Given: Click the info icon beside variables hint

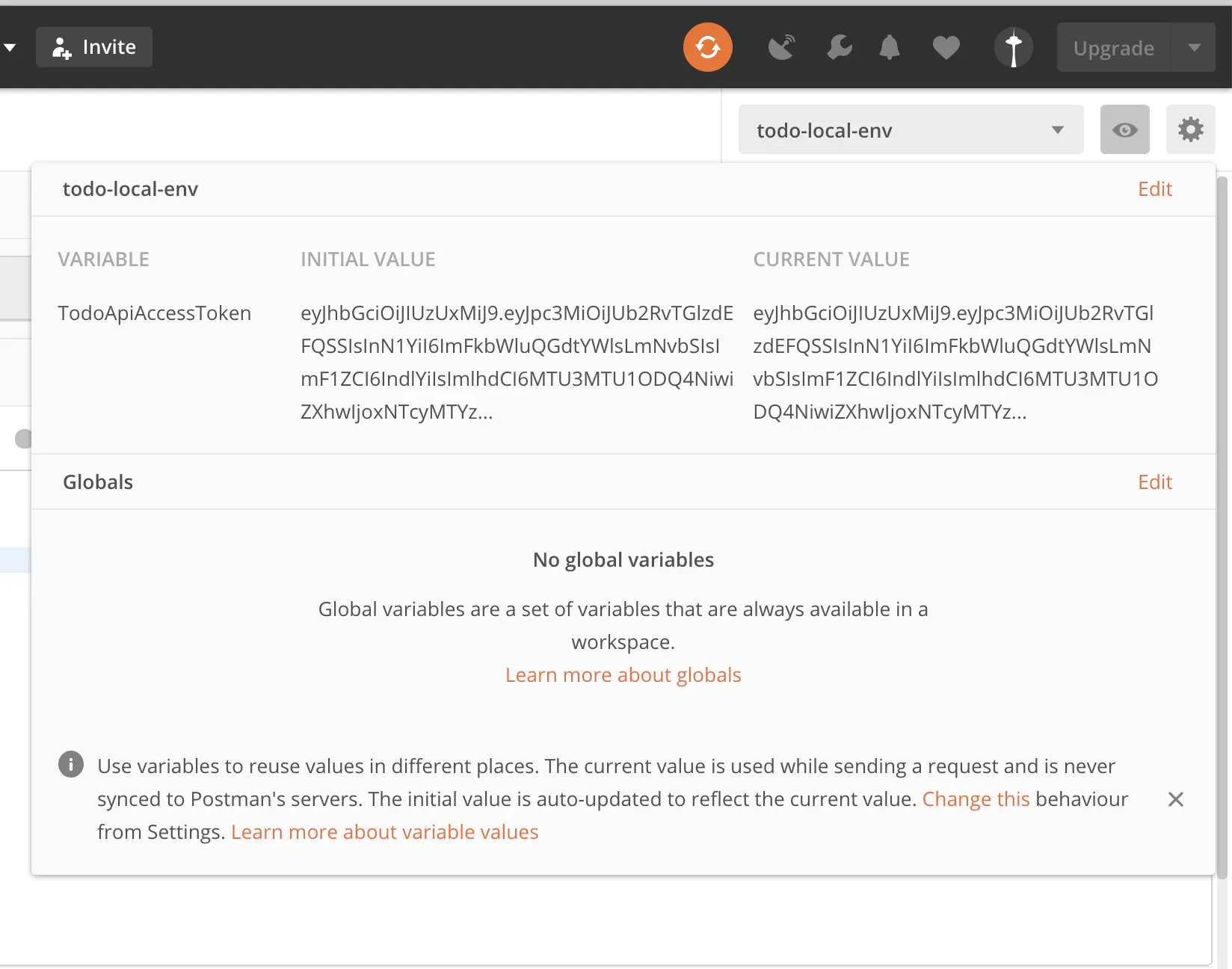Looking at the screenshot, I should [x=71, y=765].
